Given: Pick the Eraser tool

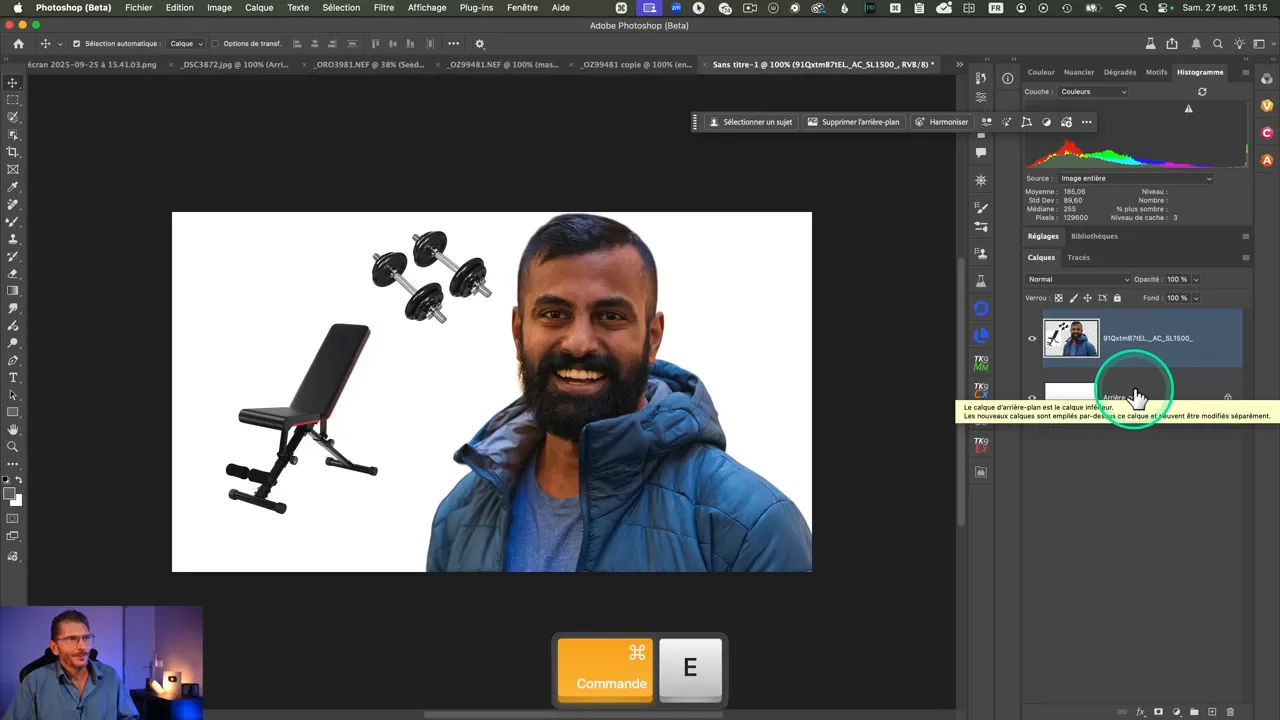Looking at the screenshot, I should point(13,273).
